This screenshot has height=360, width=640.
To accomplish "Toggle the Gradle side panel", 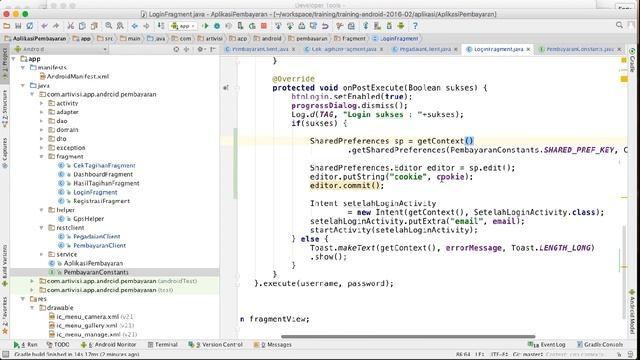I will tap(632, 60).
